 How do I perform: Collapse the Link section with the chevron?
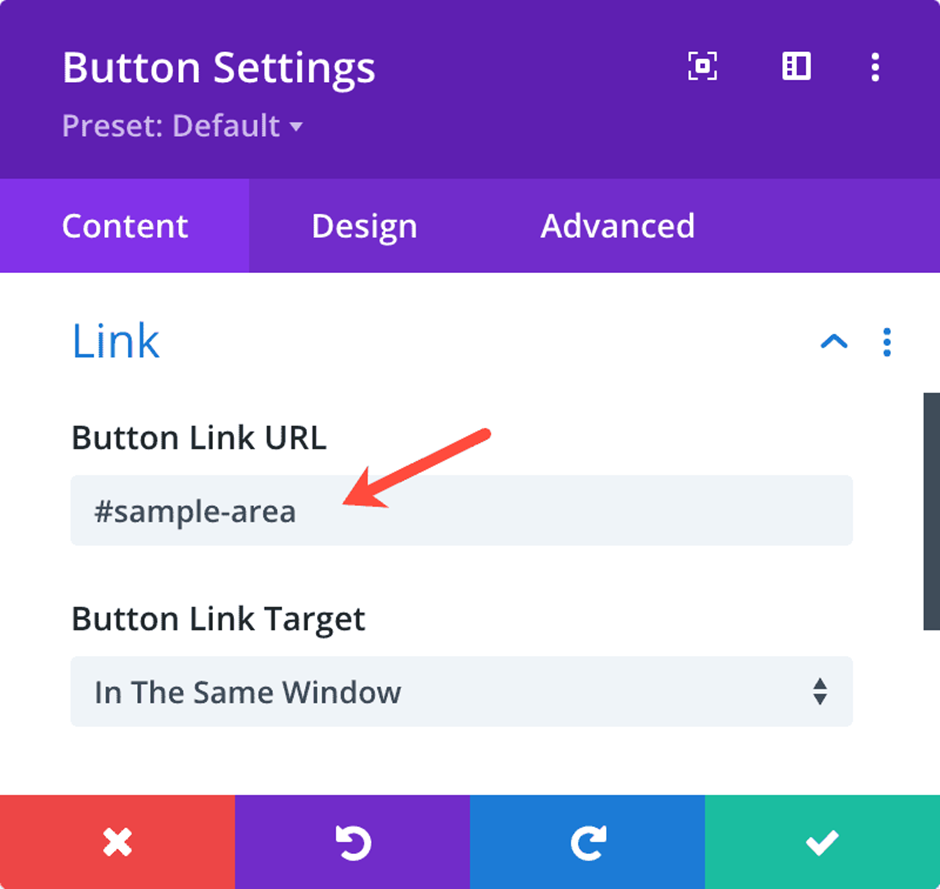(x=834, y=342)
